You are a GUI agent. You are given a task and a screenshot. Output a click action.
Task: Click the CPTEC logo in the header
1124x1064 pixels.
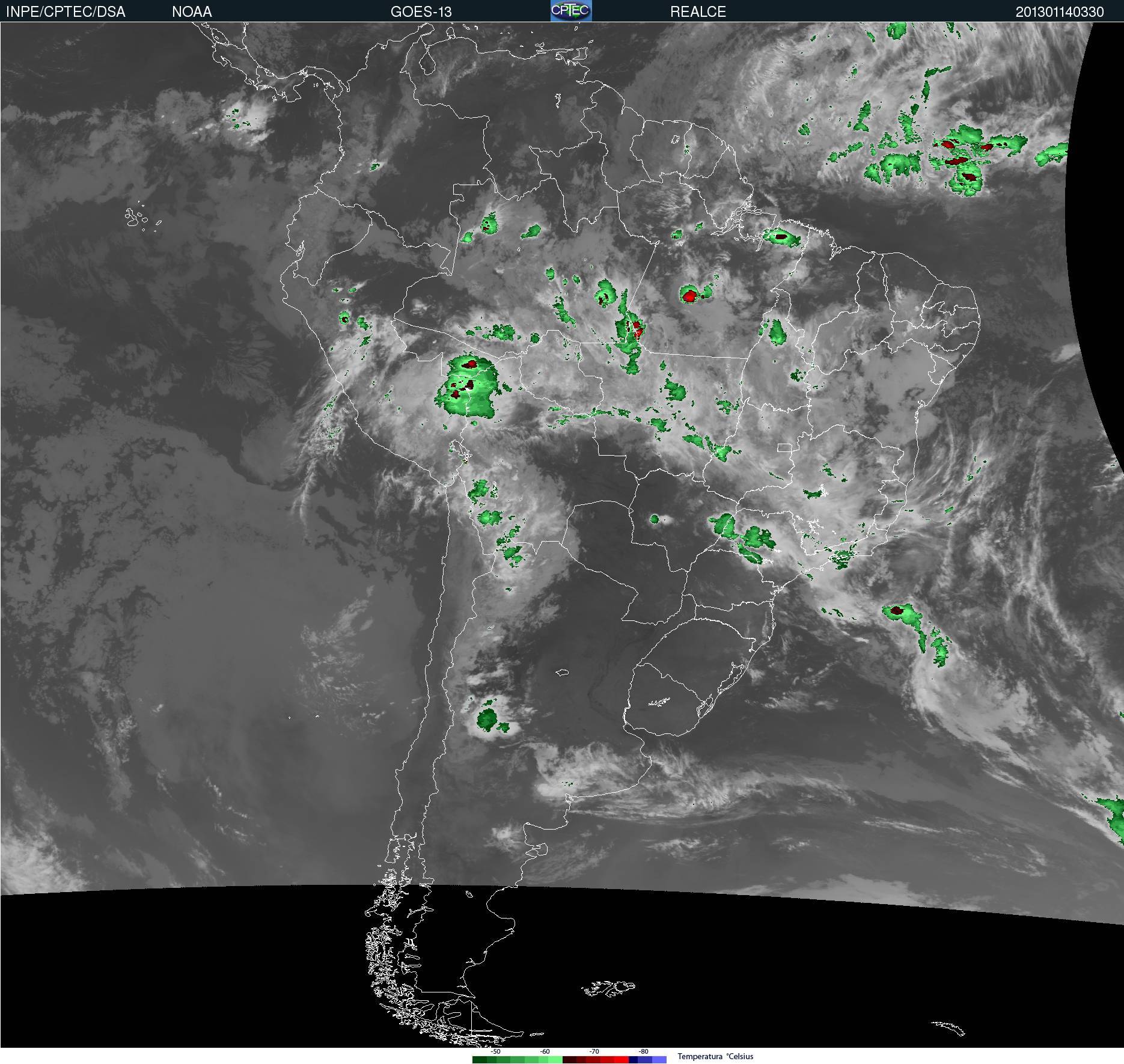(571, 11)
